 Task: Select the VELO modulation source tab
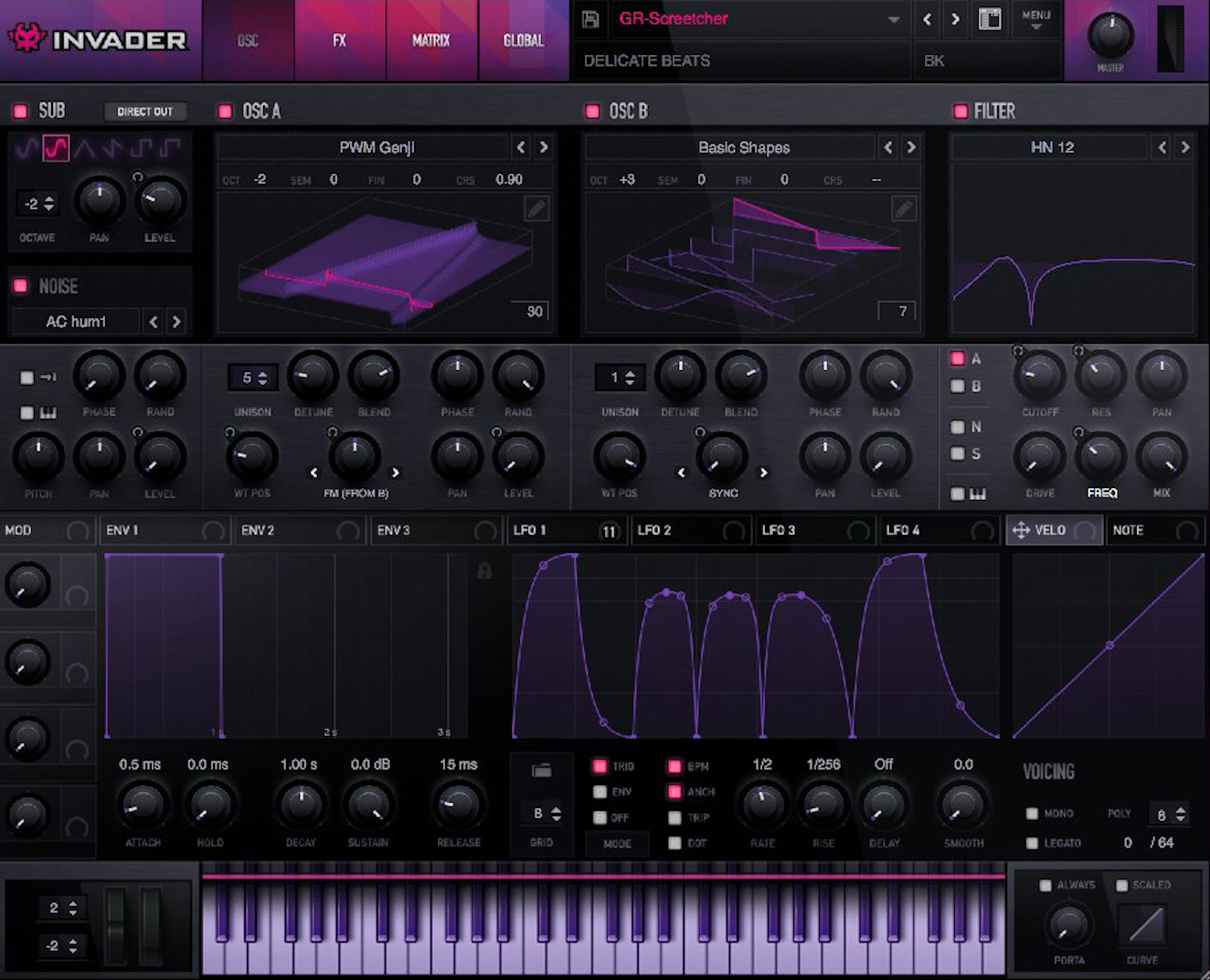point(1054,530)
